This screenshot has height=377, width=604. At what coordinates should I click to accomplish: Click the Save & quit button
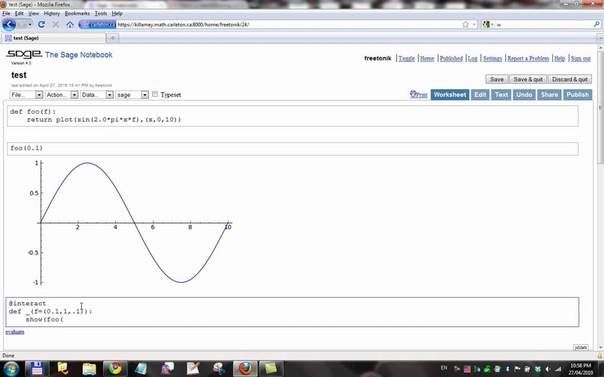(x=528, y=79)
